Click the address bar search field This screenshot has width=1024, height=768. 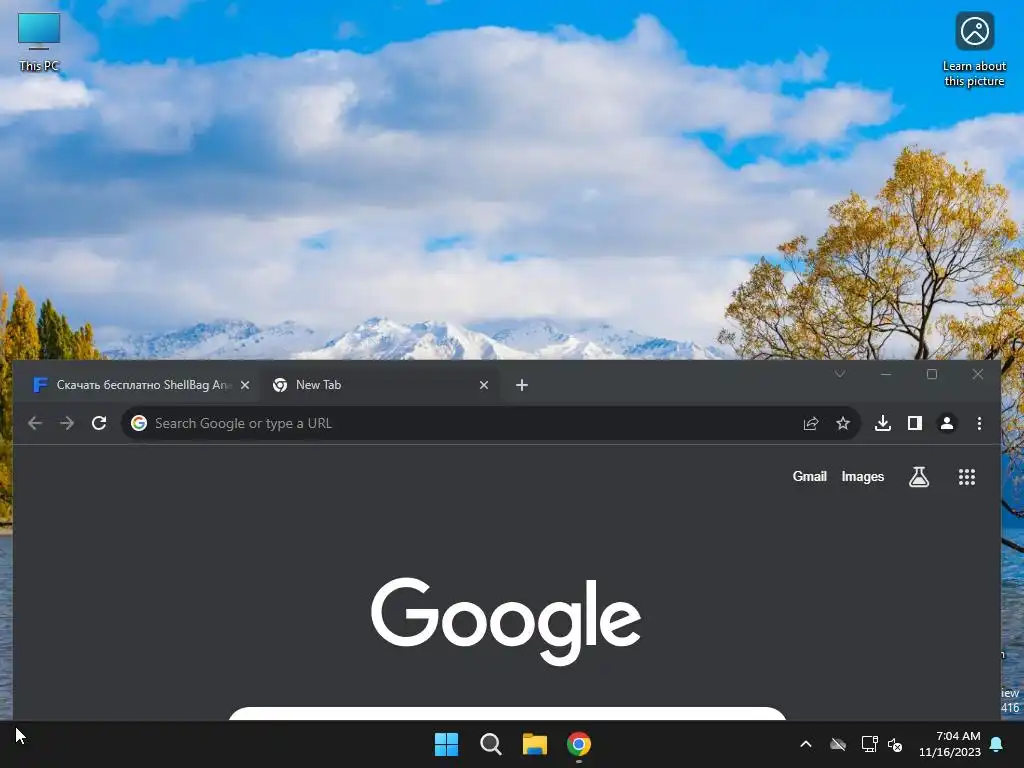(x=491, y=423)
